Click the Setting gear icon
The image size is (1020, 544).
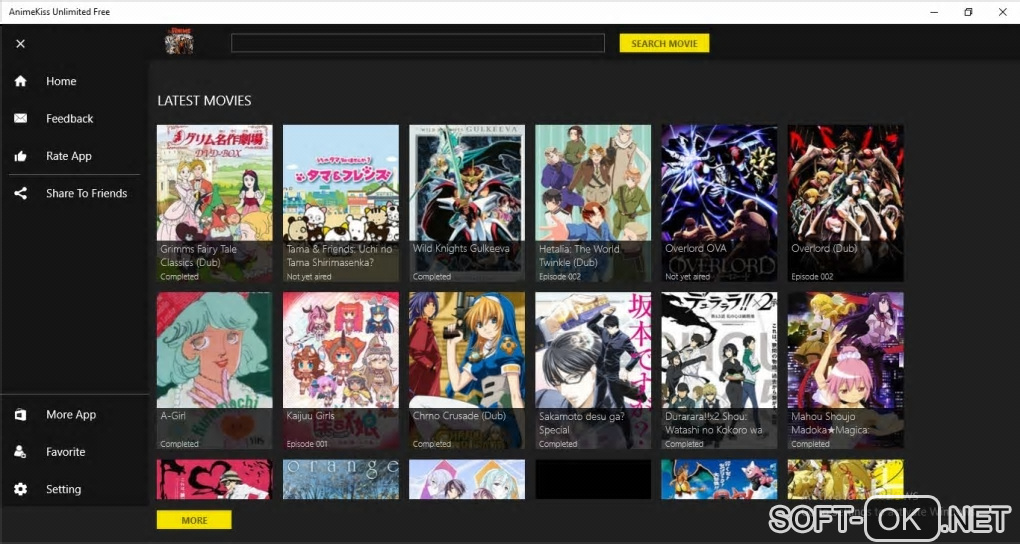(x=21, y=489)
